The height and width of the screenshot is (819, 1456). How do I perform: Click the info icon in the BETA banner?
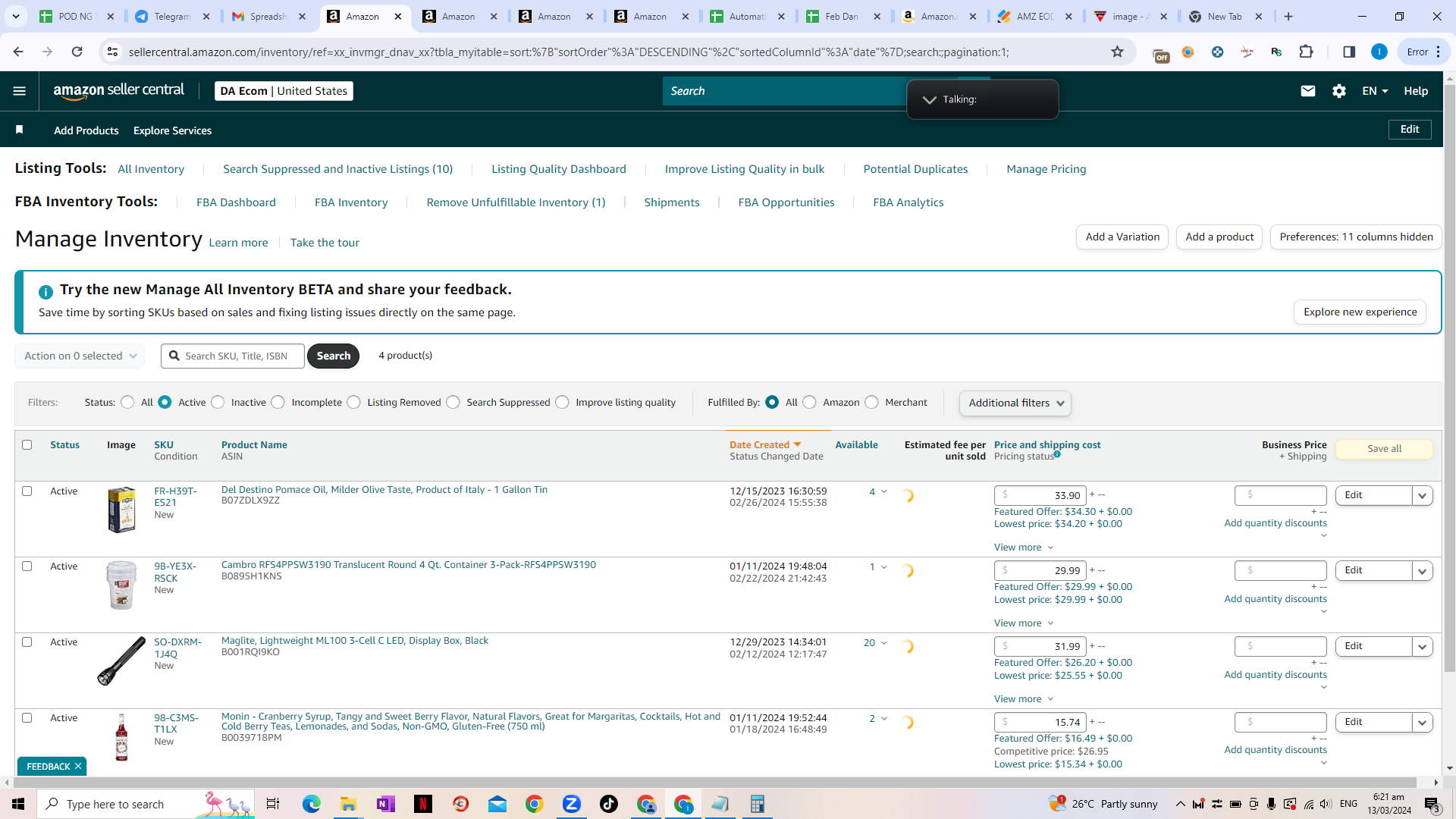pos(45,292)
